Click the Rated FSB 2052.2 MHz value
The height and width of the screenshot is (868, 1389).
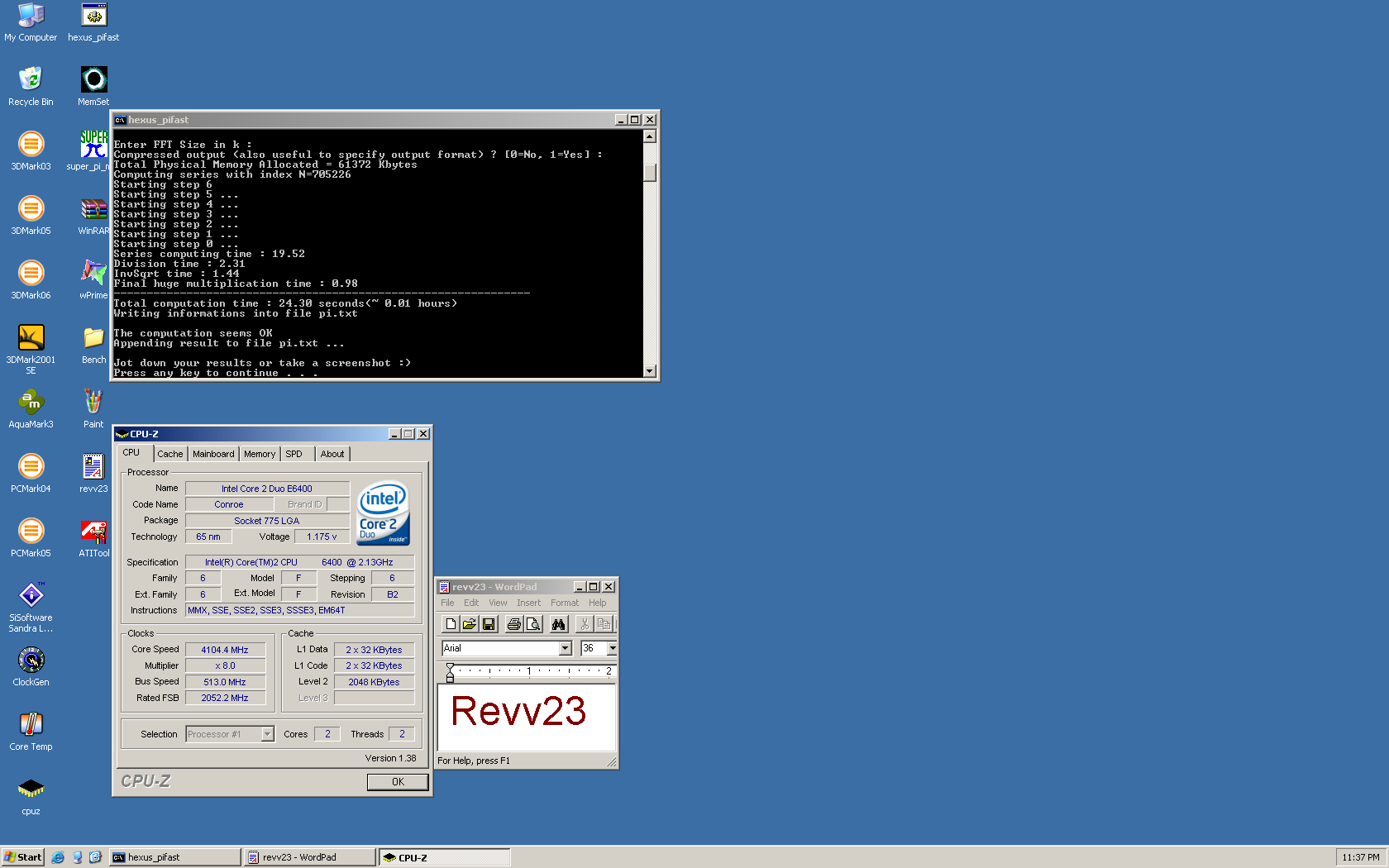point(225,698)
